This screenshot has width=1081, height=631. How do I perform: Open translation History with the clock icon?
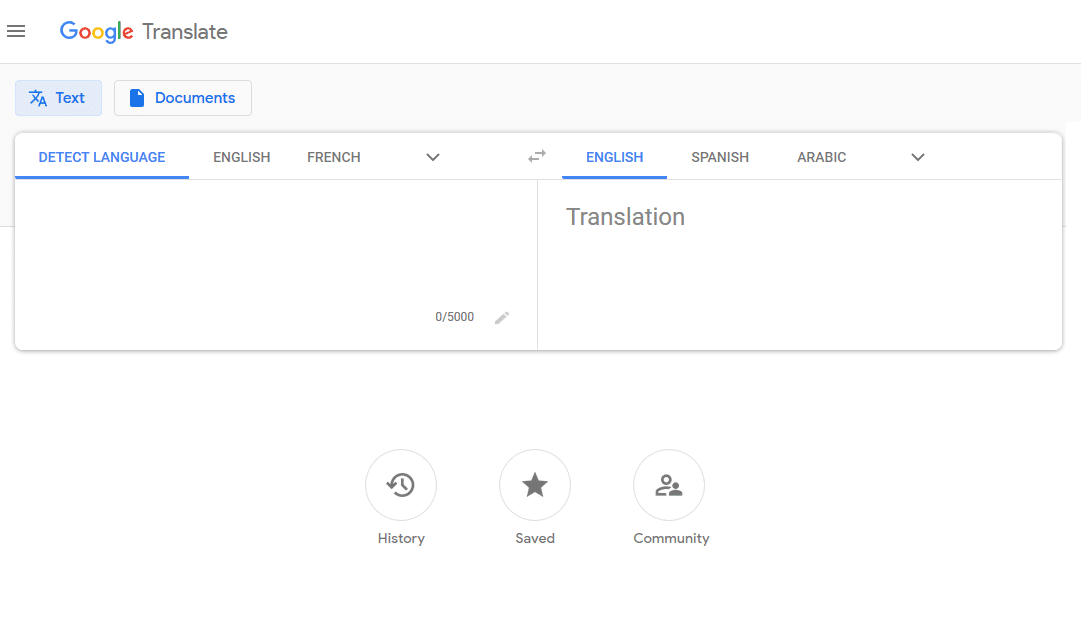click(x=401, y=485)
